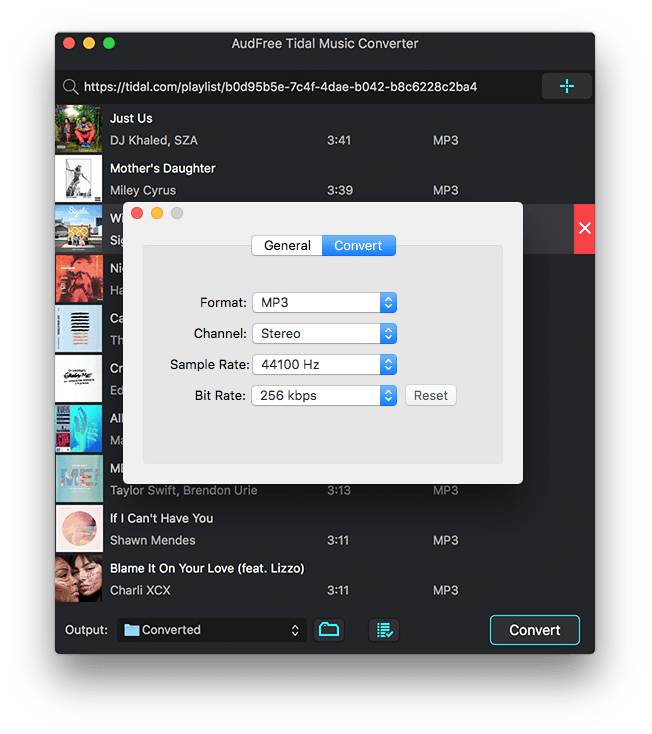Switch to the General tab
The height and width of the screenshot is (734, 652).
287,245
